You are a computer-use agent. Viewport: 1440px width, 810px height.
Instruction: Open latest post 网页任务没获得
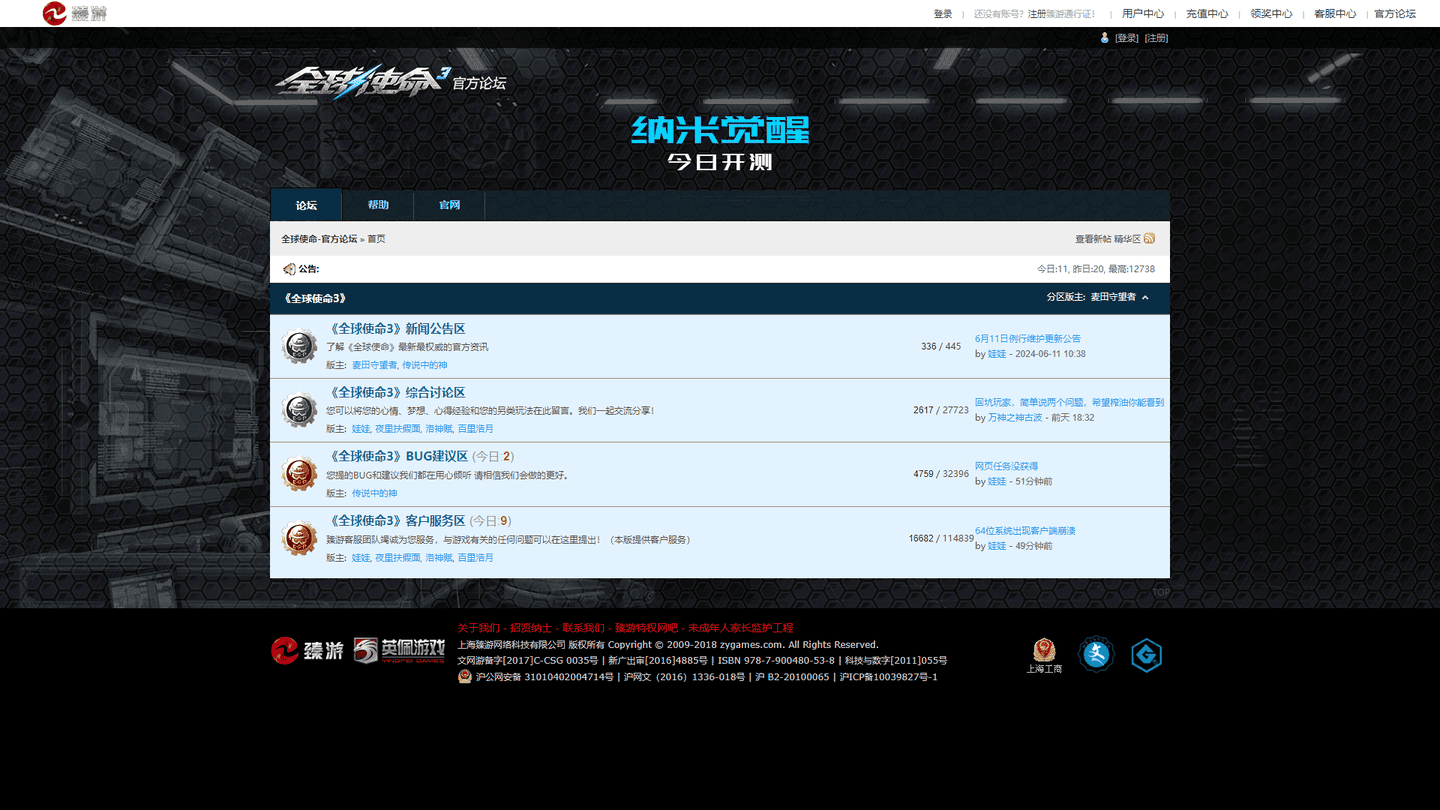[1006, 466]
